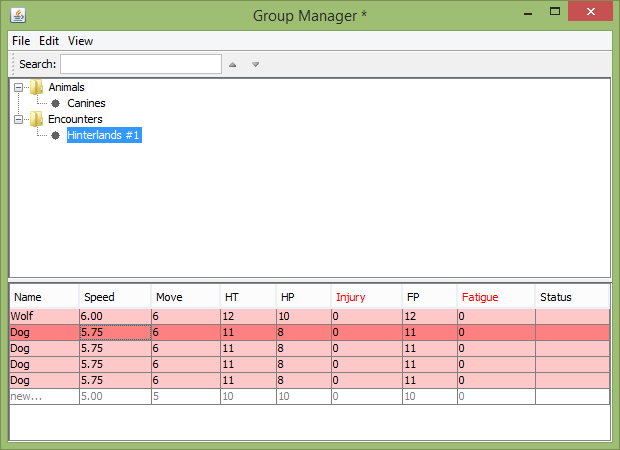The height and width of the screenshot is (450, 620).
Task: Click the search toolbar drag handle
Action: (13, 64)
